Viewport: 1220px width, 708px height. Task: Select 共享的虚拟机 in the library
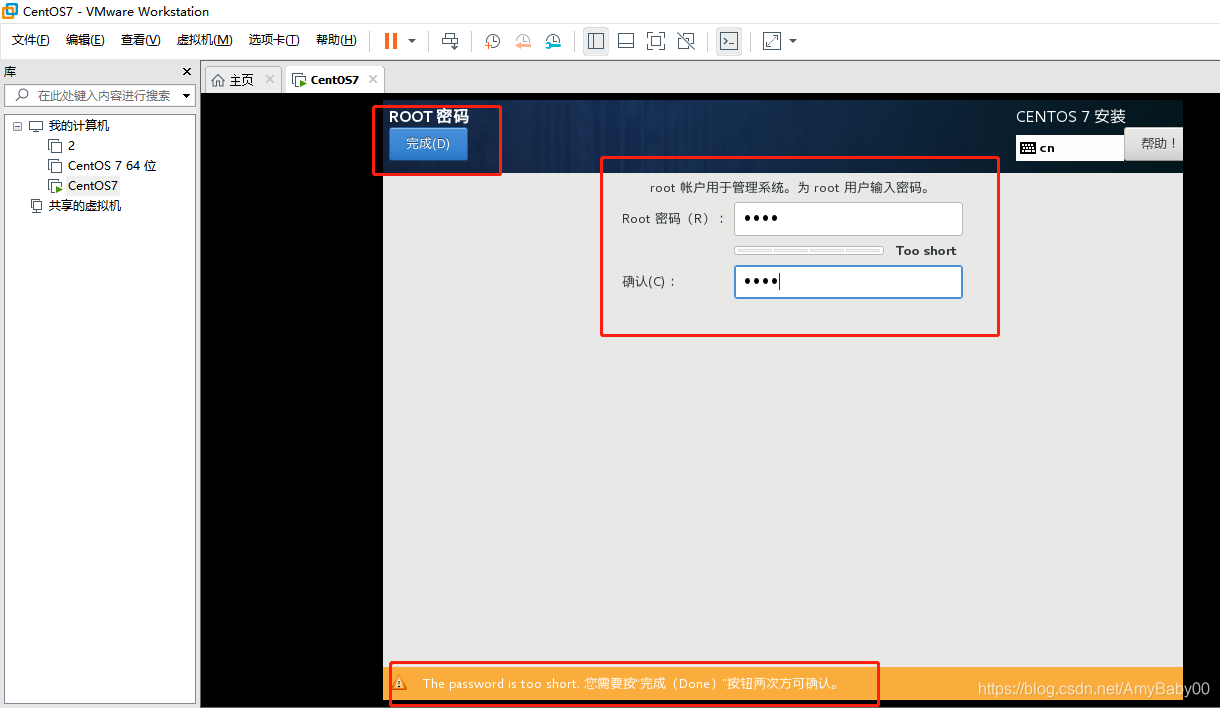click(85, 206)
